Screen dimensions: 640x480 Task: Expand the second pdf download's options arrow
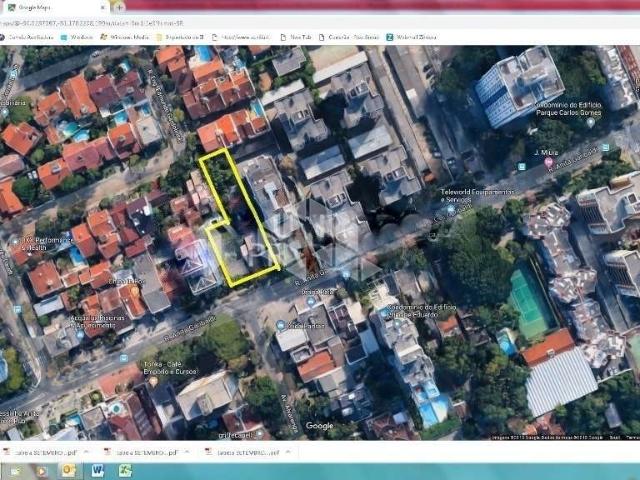coord(187,452)
